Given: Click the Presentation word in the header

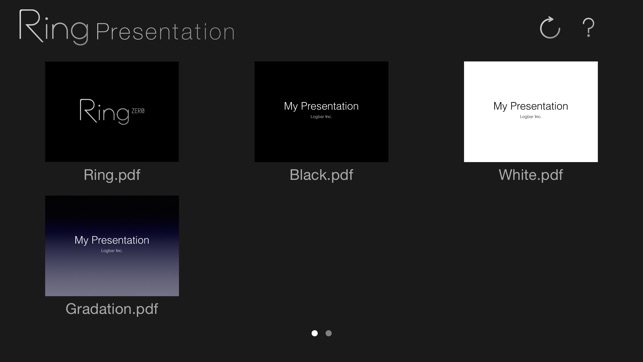Looking at the screenshot, I should 165,32.
